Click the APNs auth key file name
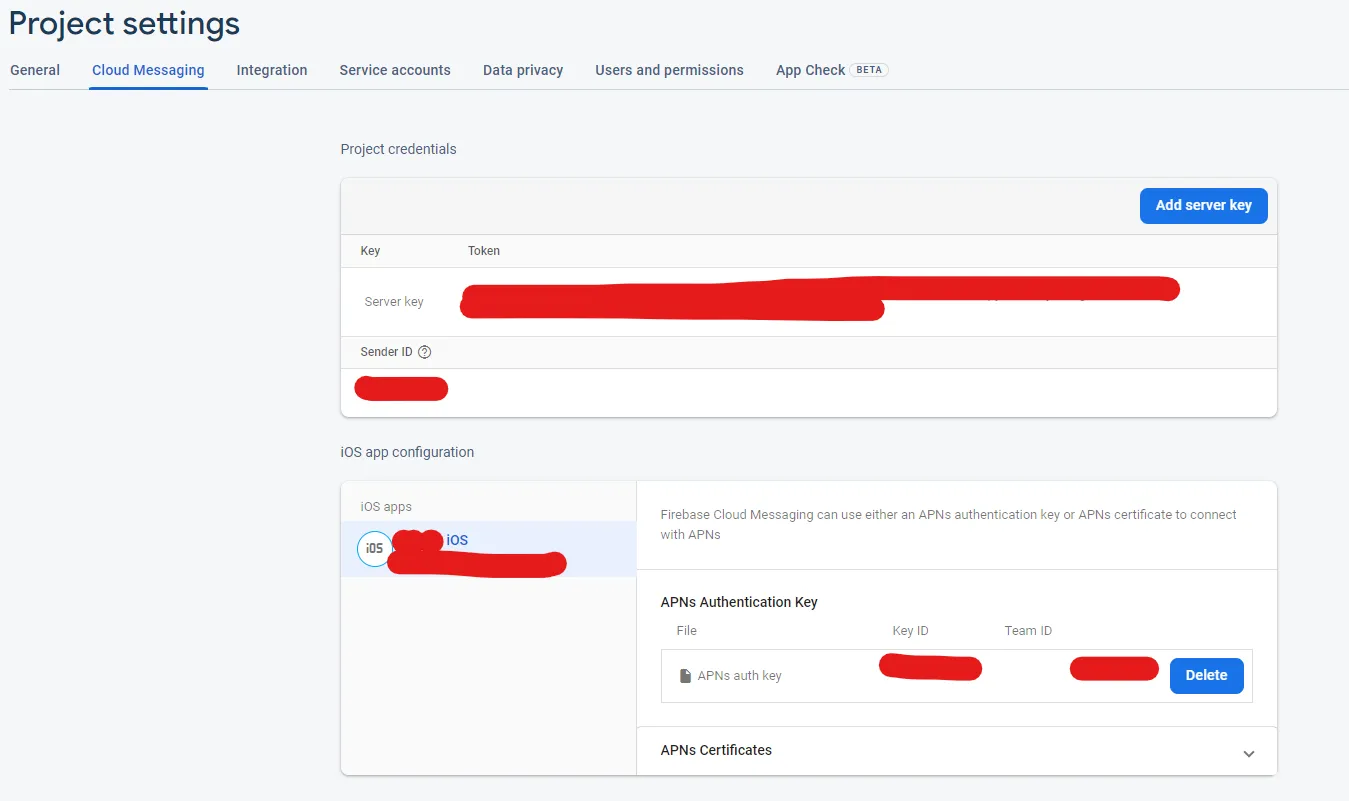Screen dimensions: 1349x801 point(740,676)
